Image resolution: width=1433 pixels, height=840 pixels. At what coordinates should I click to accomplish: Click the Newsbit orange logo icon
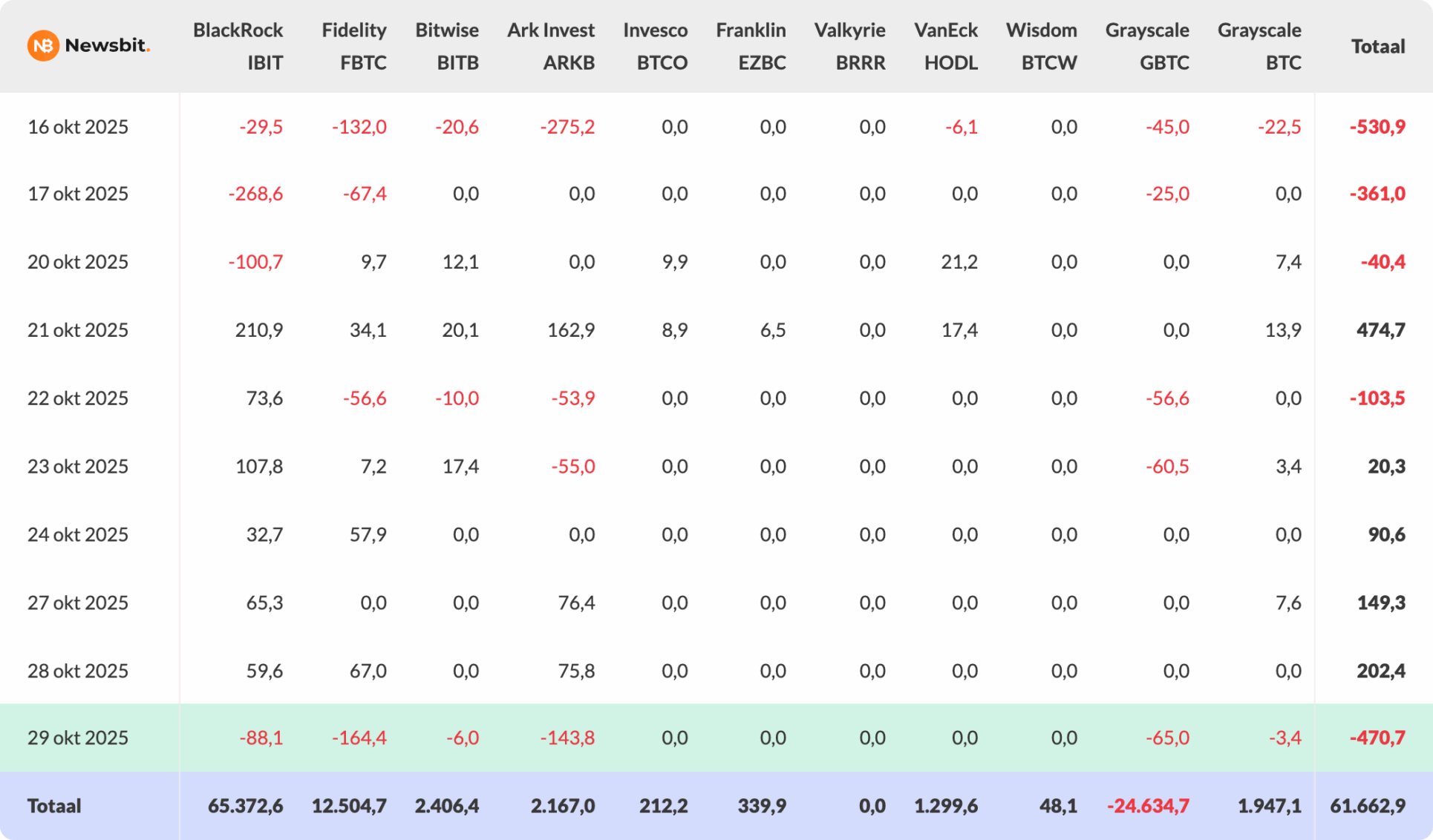pyautogui.click(x=43, y=46)
